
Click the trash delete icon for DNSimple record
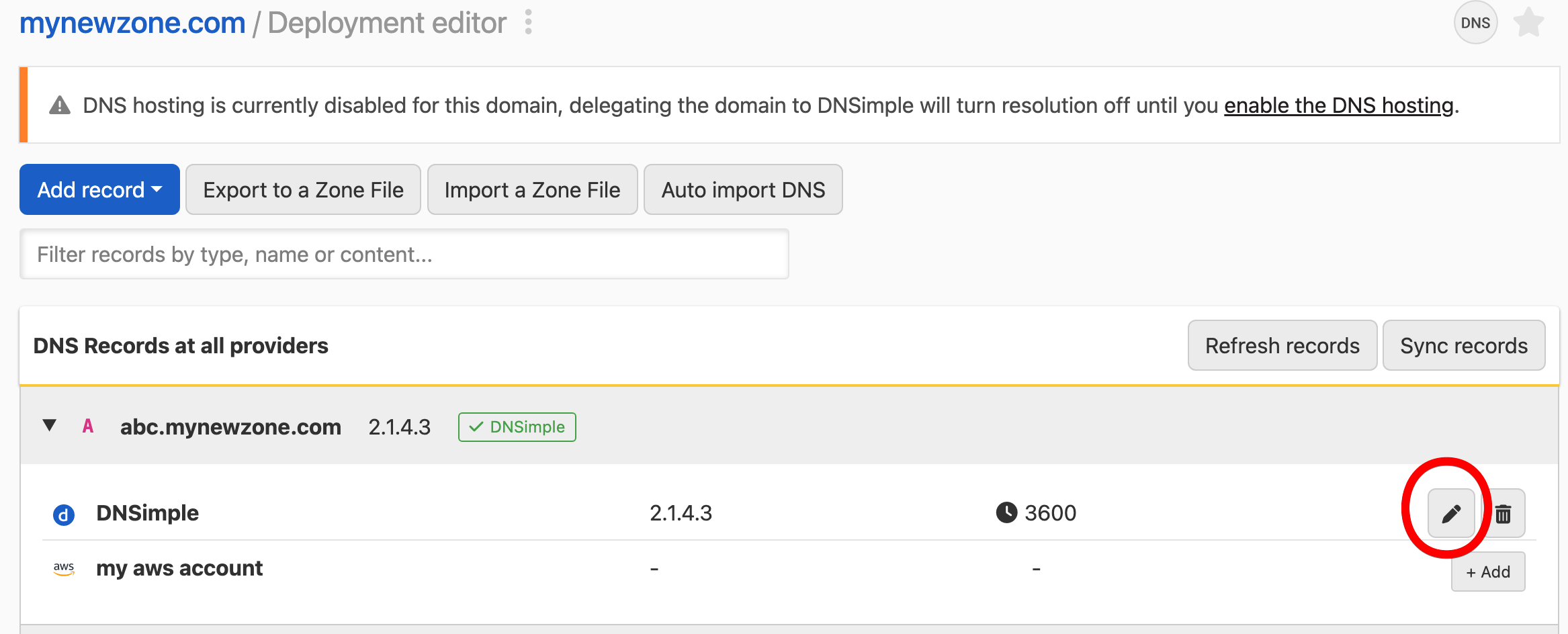pos(1504,514)
